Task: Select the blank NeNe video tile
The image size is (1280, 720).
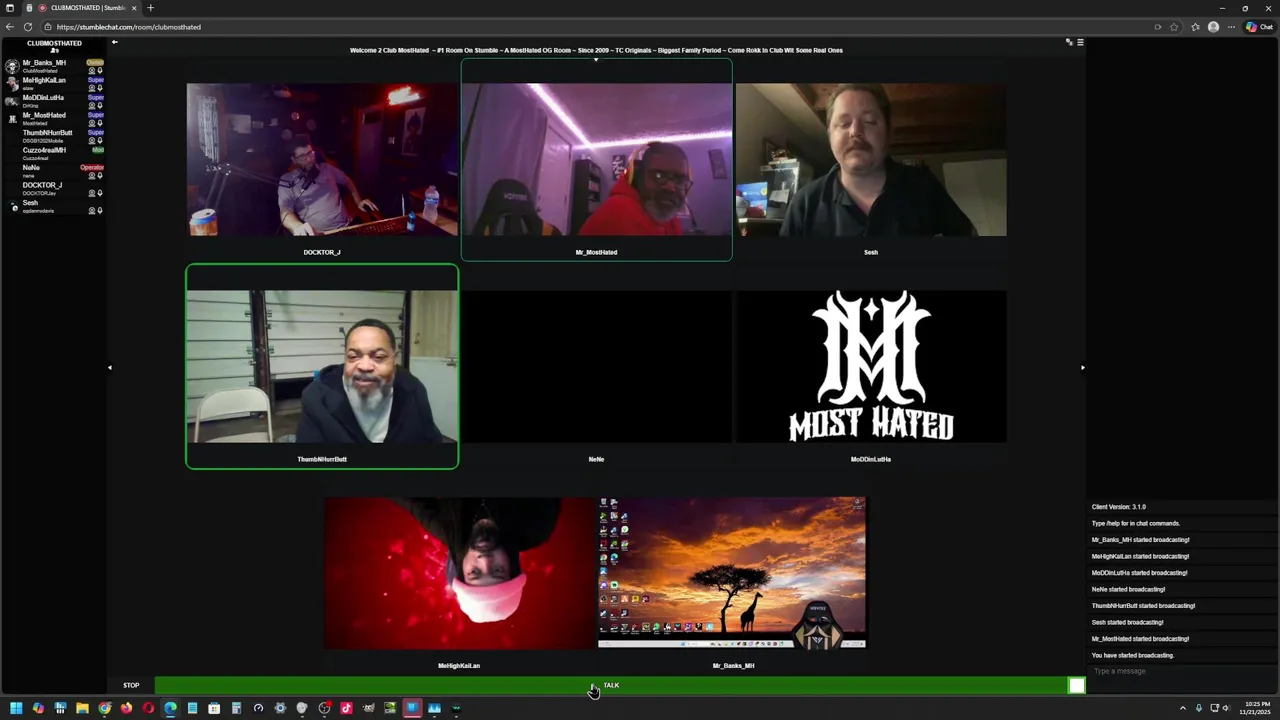Action: pos(596,367)
